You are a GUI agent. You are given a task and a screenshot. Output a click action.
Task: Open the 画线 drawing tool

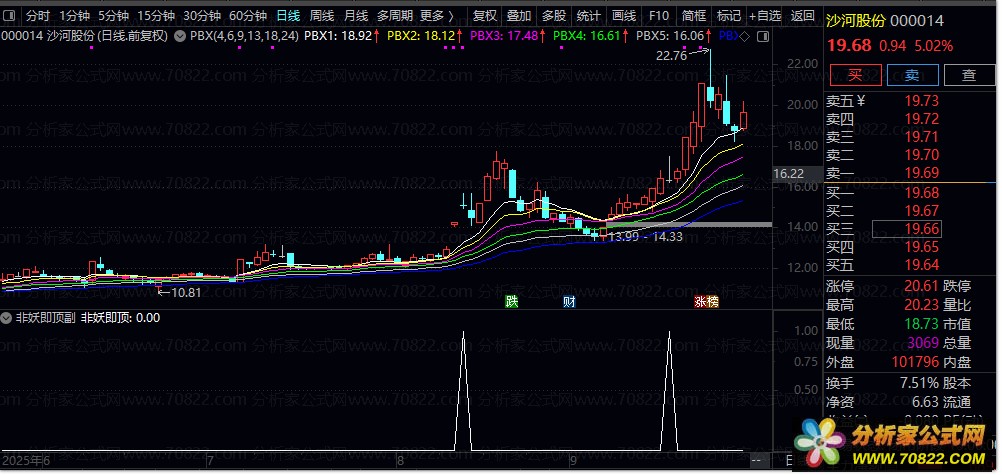pyautogui.click(x=623, y=16)
